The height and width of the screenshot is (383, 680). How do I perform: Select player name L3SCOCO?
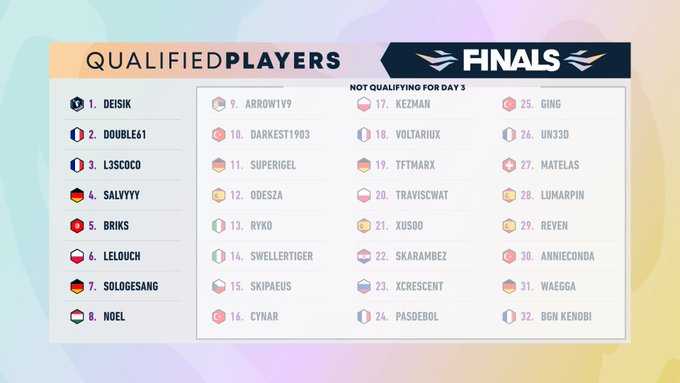click(122, 165)
